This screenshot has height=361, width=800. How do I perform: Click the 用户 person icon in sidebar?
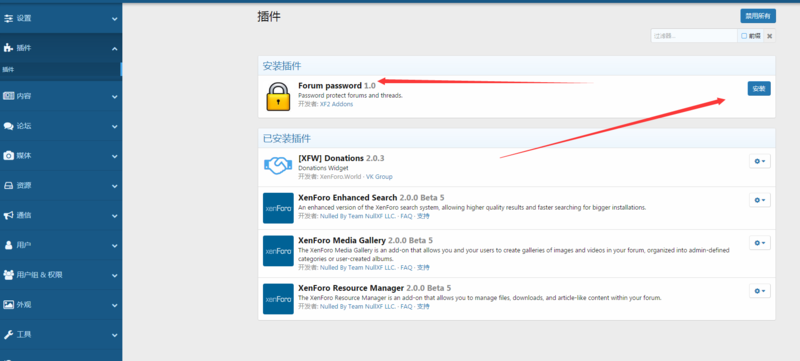coord(8,245)
